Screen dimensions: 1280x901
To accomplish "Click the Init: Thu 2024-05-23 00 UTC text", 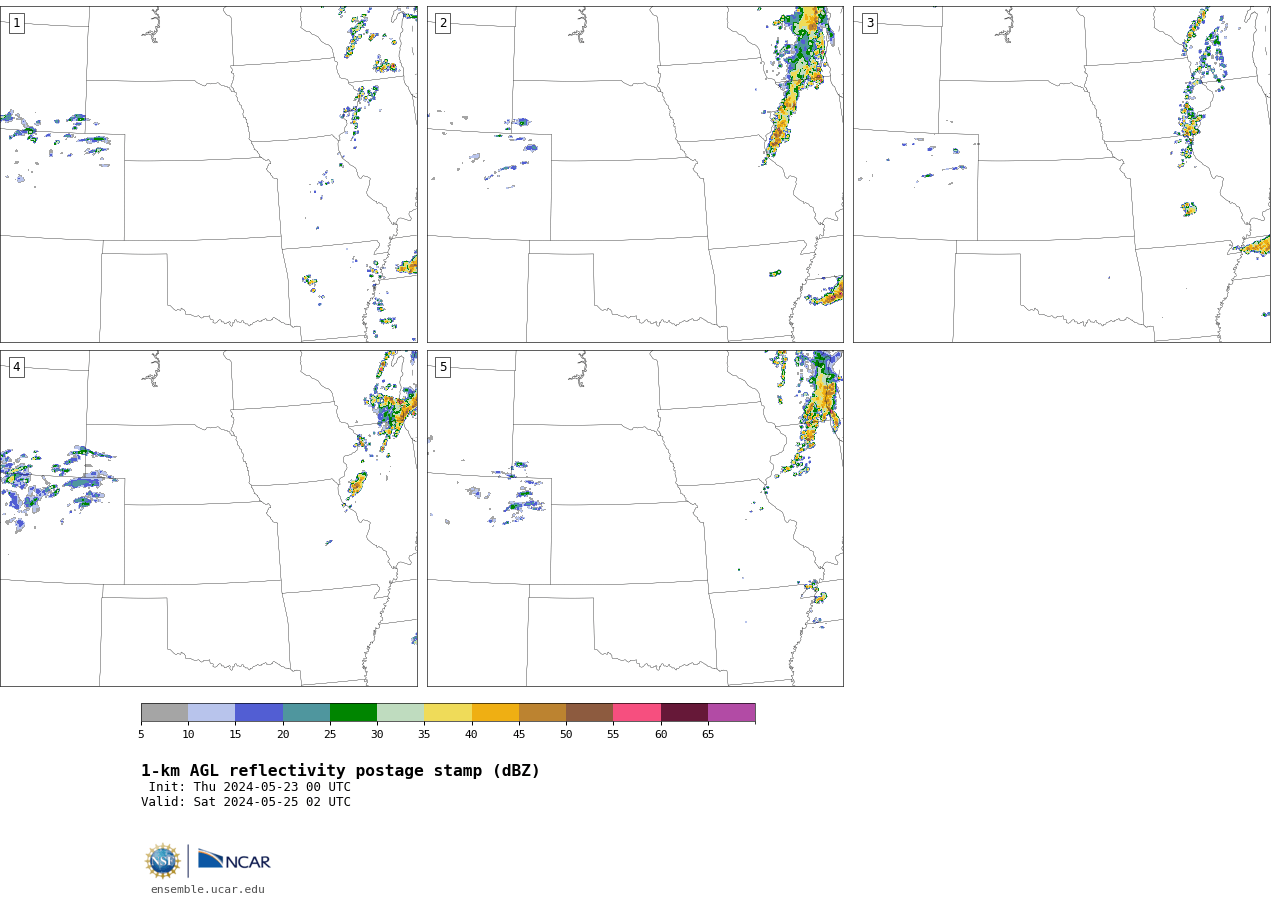I will [250, 787].
